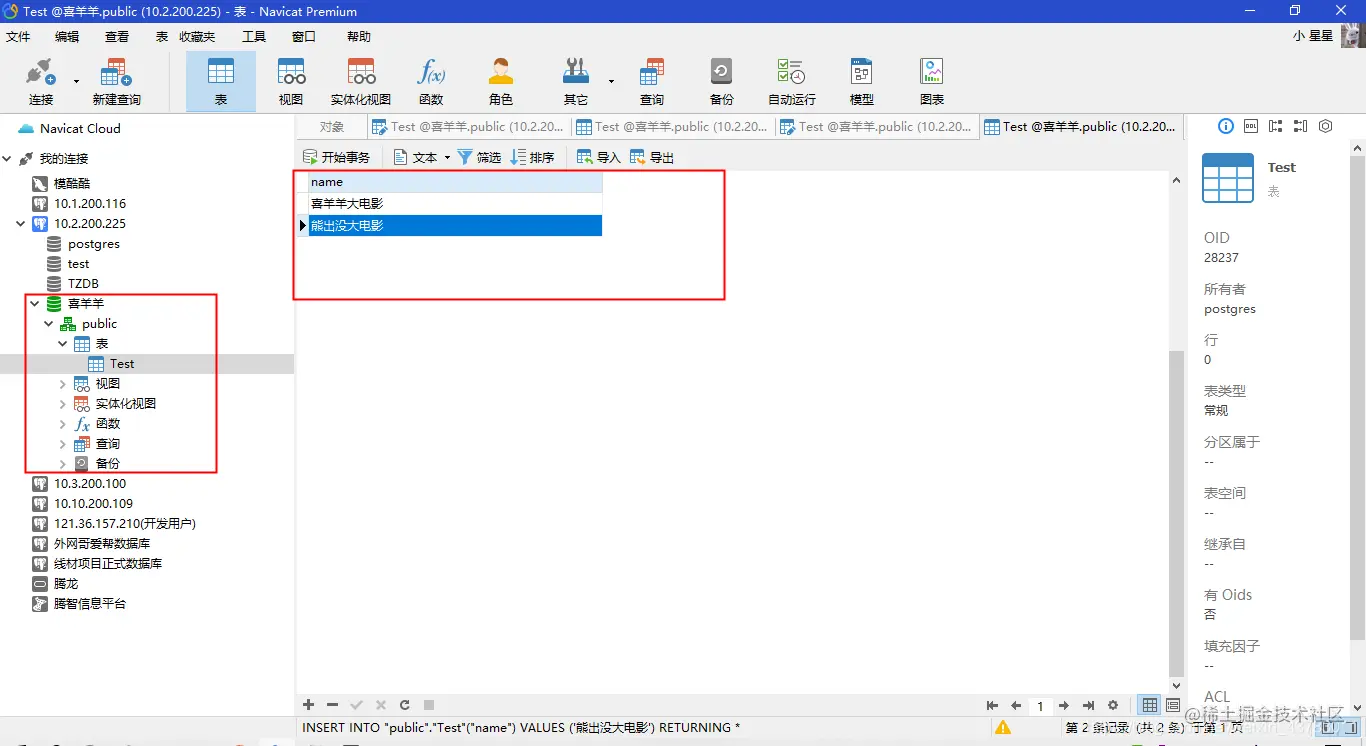Open the 查看 (View) menu

pos(117,36)
